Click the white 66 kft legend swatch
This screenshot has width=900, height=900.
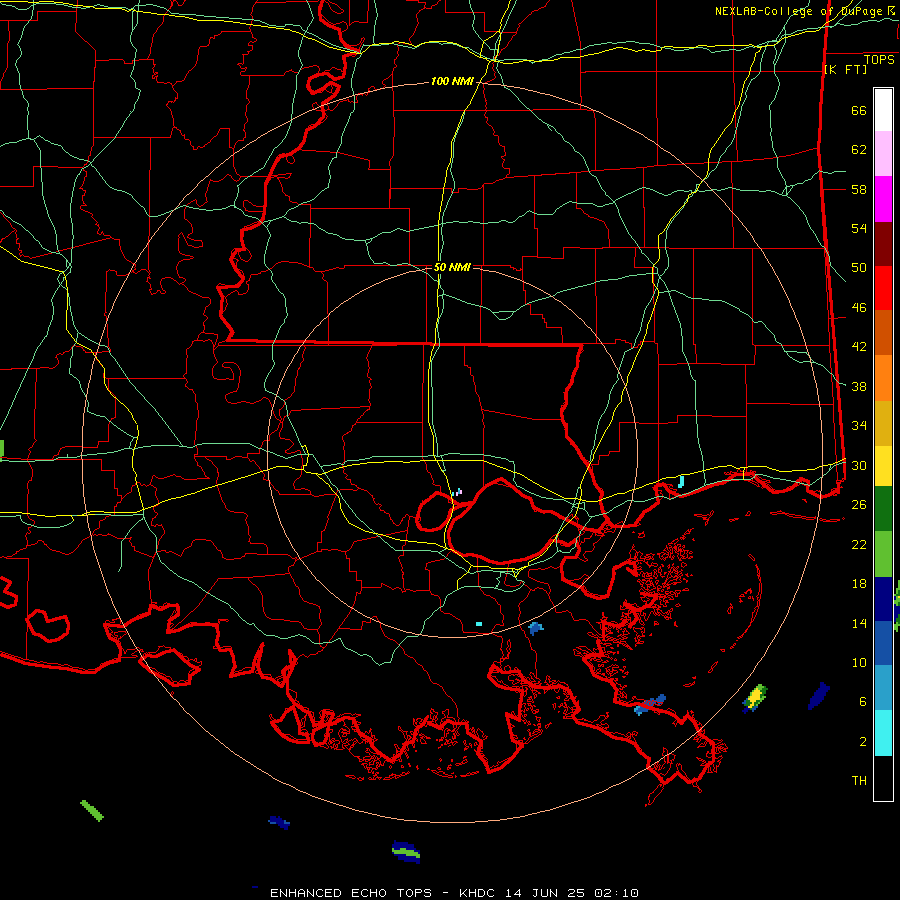[883, 110]
